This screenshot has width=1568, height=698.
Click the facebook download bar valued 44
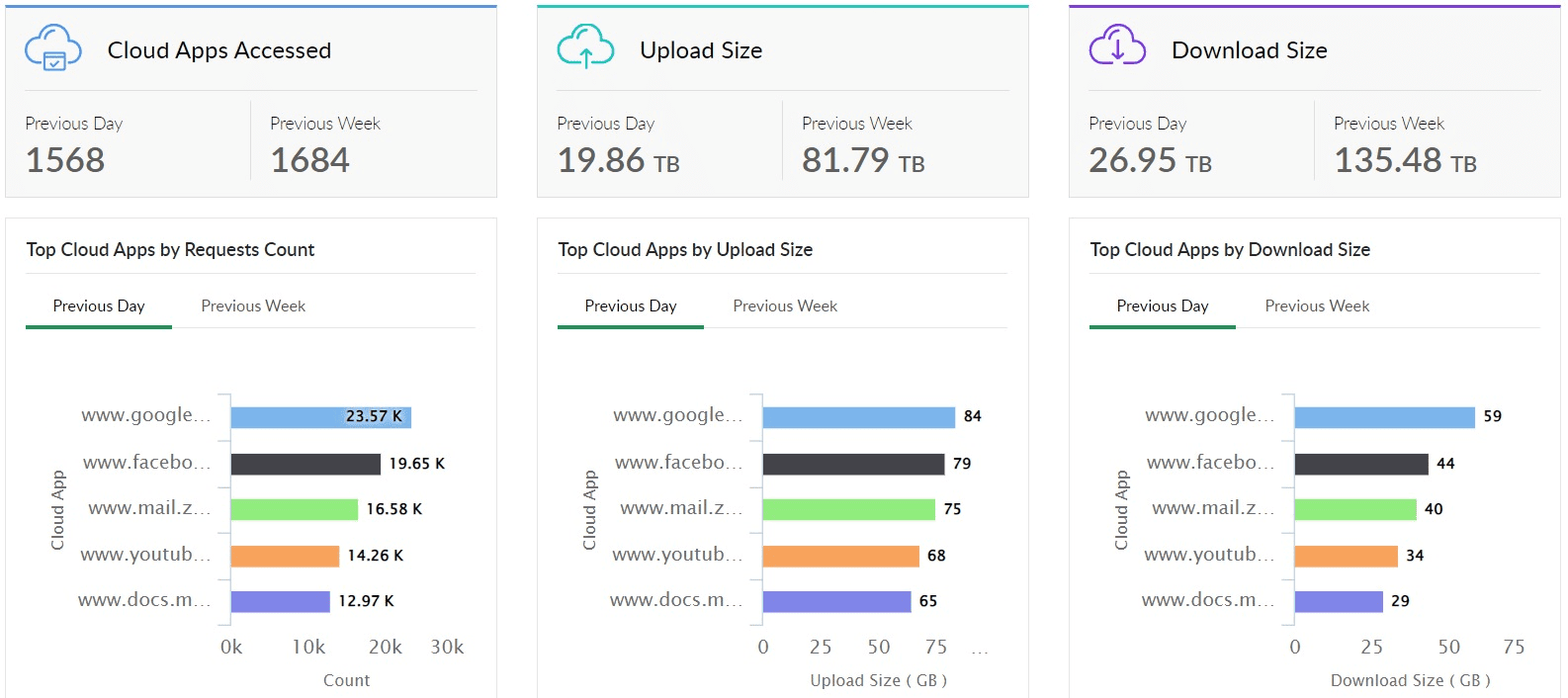click(1361, 464)
